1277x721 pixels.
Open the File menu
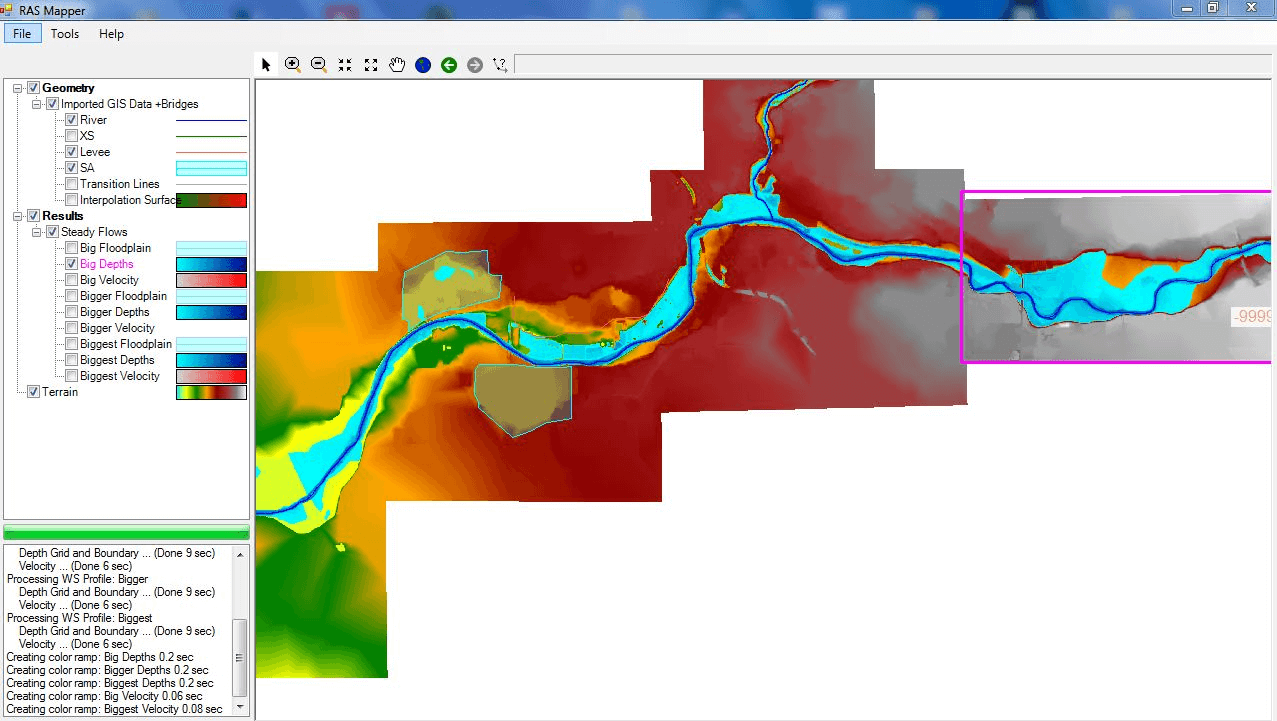point(22,34)
